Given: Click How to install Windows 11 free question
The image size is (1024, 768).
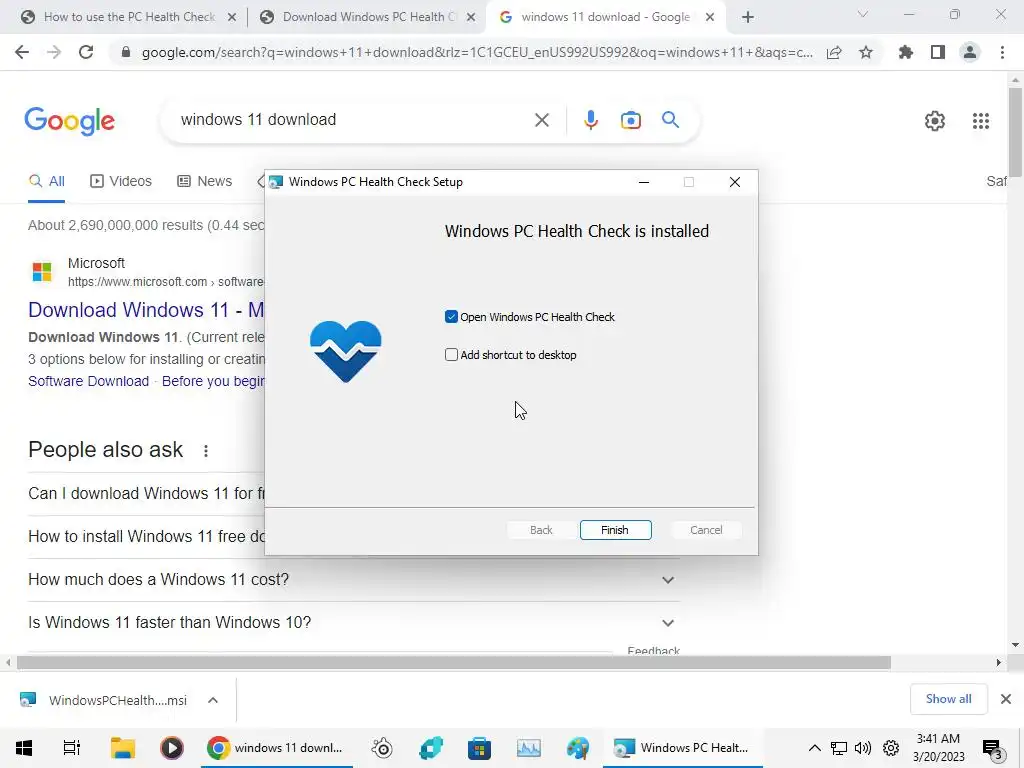Looking at the screenshot, I should 146,536.
